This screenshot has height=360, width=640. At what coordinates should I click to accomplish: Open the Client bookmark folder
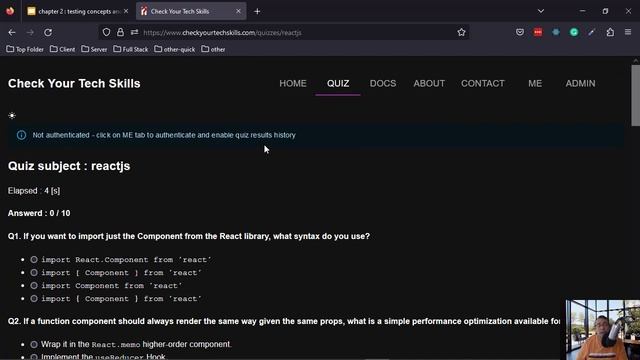62,49
